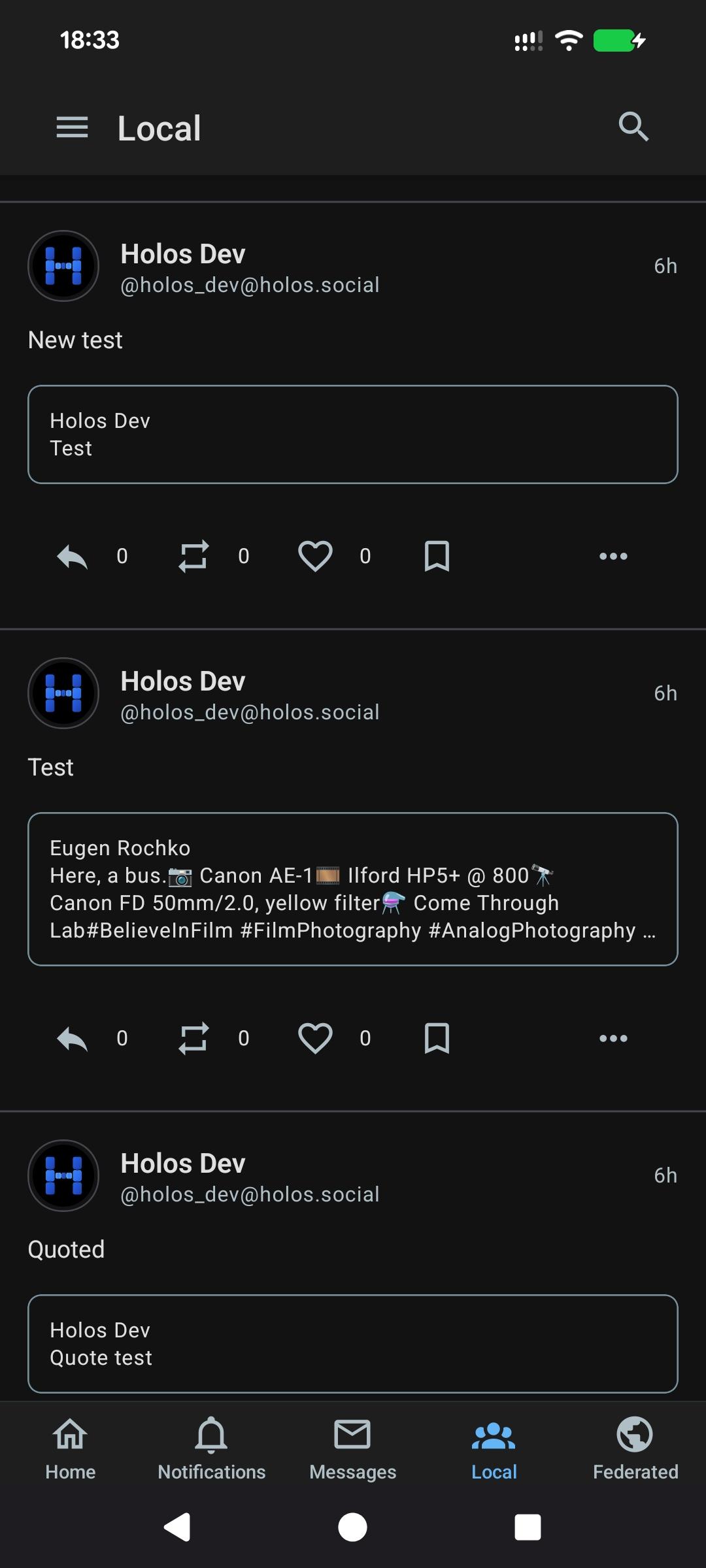
Task: Tap Holos Dev avatar on "Quoted" post
Action: (x=63, y=1175)
